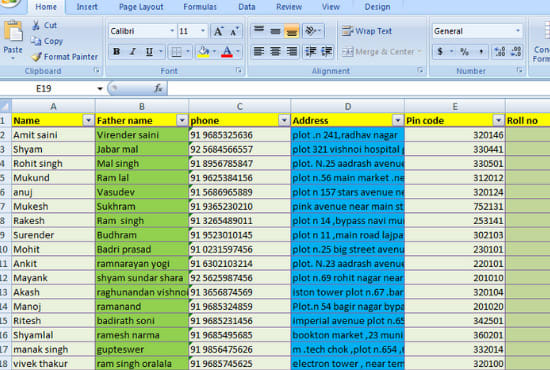Select column B header
The width and height of the screenshot is (550, 370).
coord(142,106)
